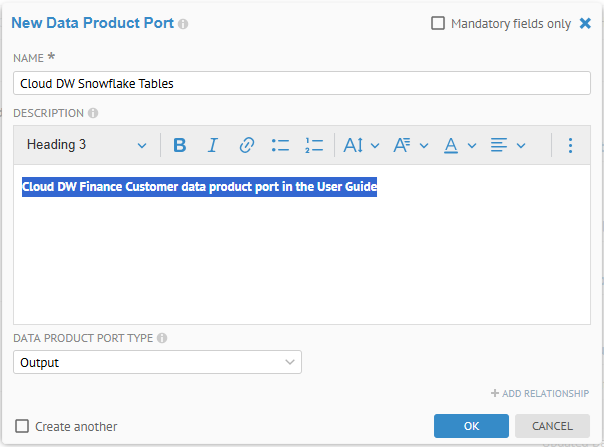This screenshot has height=447, width=604.
Task: Open the text alignment dropdown
Action: [x=508, y=145]
